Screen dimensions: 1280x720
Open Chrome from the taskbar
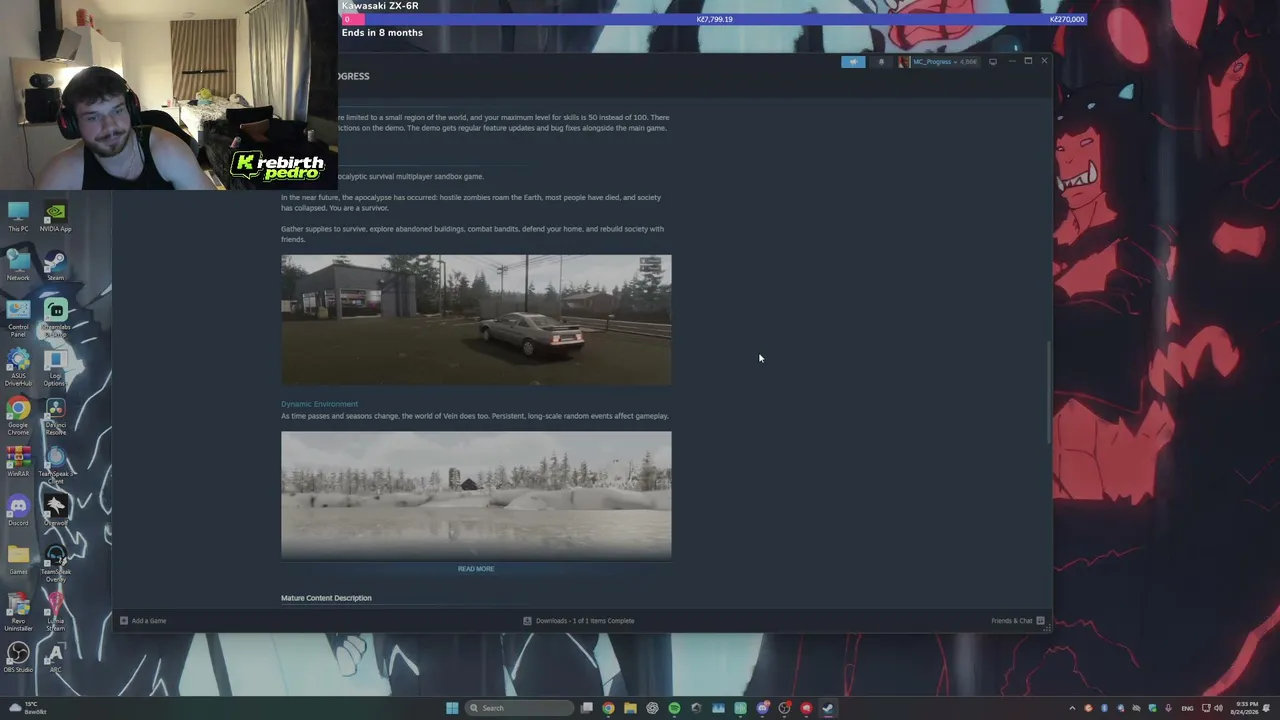(x=608, y=708)
